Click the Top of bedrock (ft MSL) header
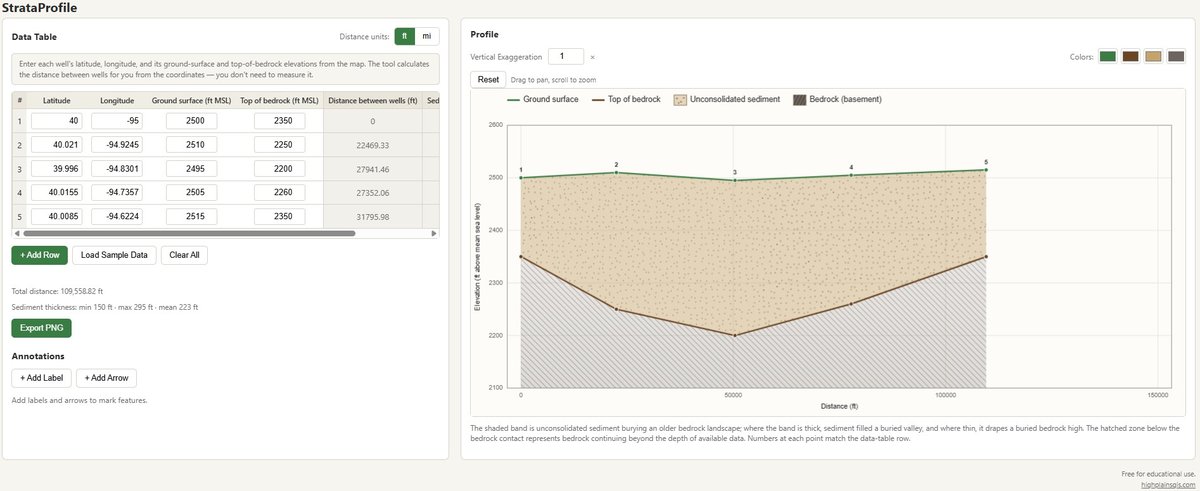 point(279,101)
